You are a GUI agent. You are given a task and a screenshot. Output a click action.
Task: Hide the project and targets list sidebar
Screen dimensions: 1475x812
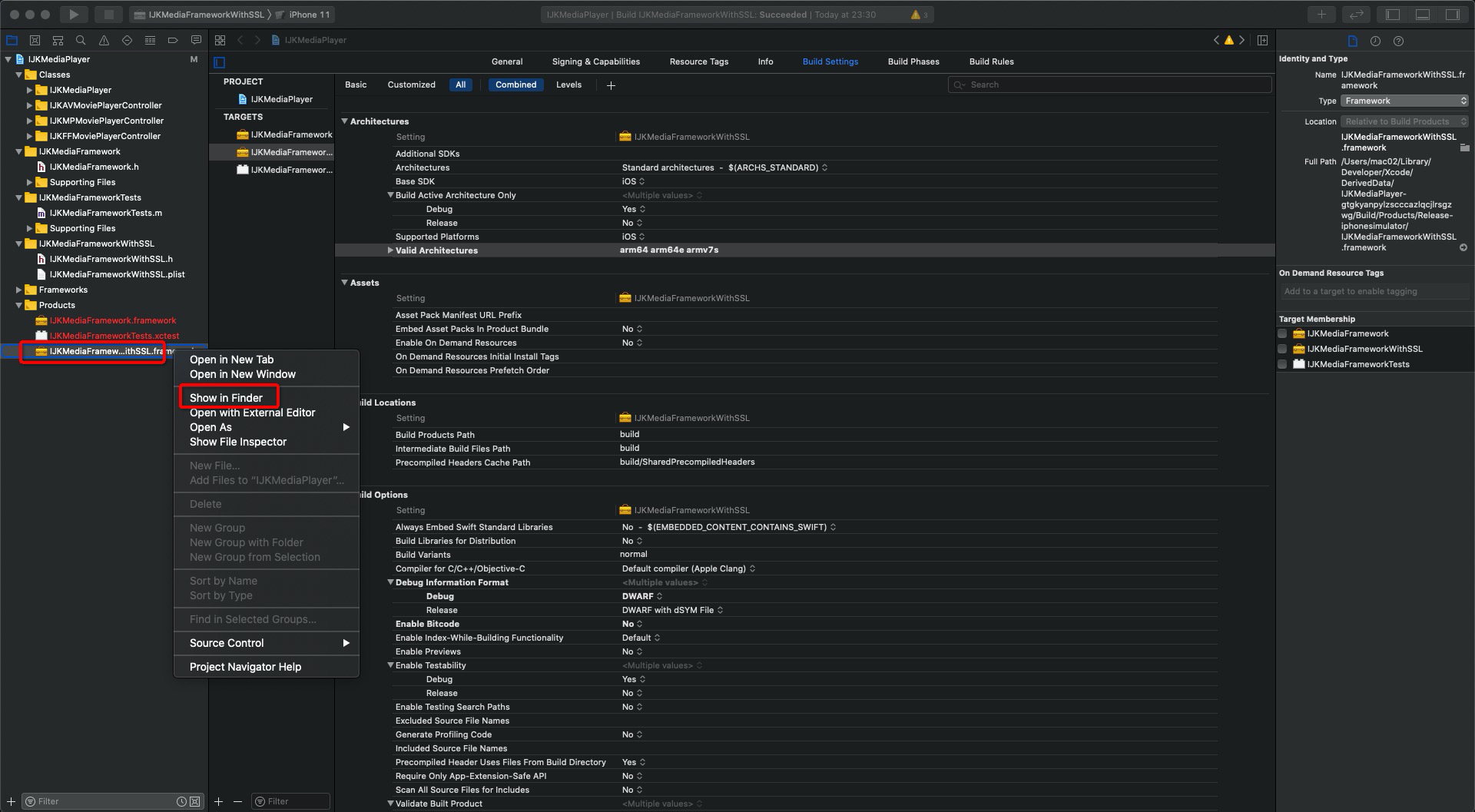click(x=220, y=62)
